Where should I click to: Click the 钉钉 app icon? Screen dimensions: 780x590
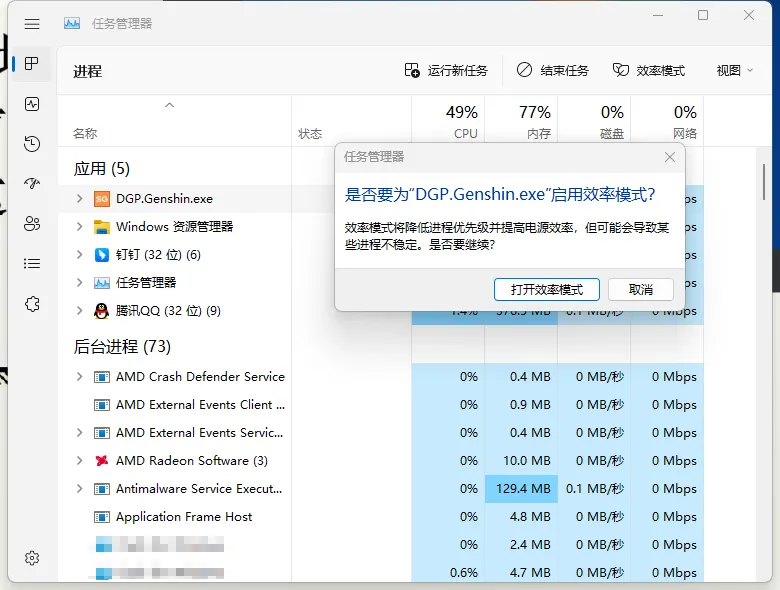(x=101, y=255)
